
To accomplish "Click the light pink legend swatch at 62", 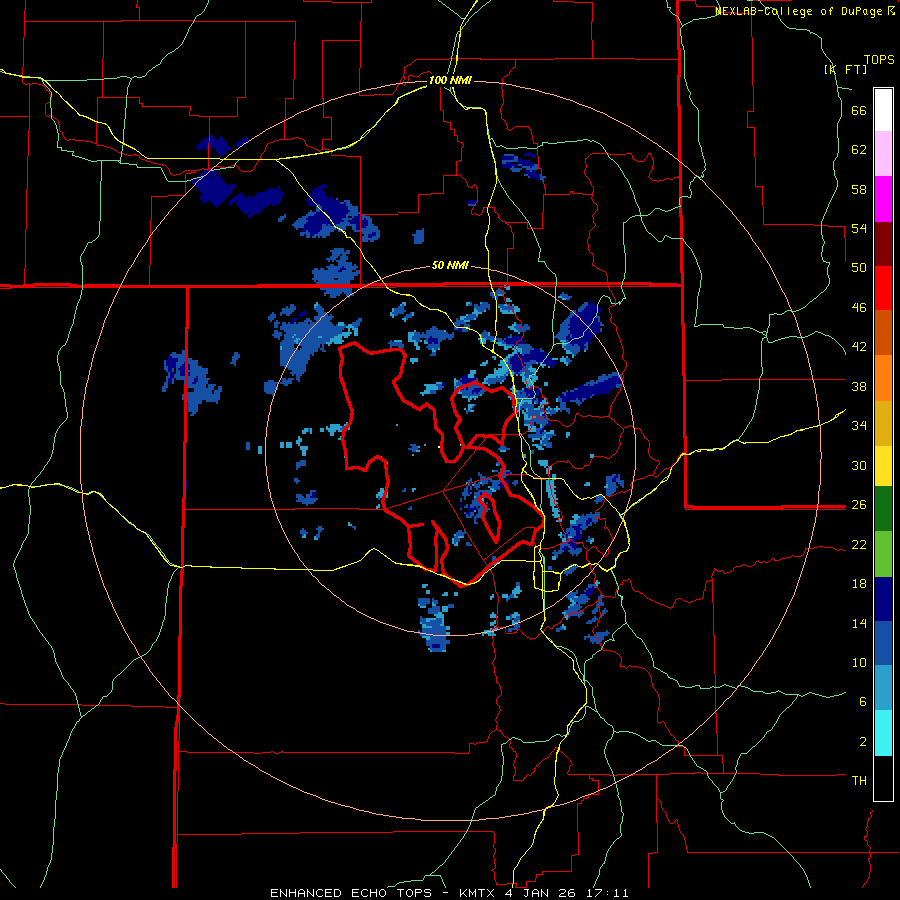I will tap(883, 153).
